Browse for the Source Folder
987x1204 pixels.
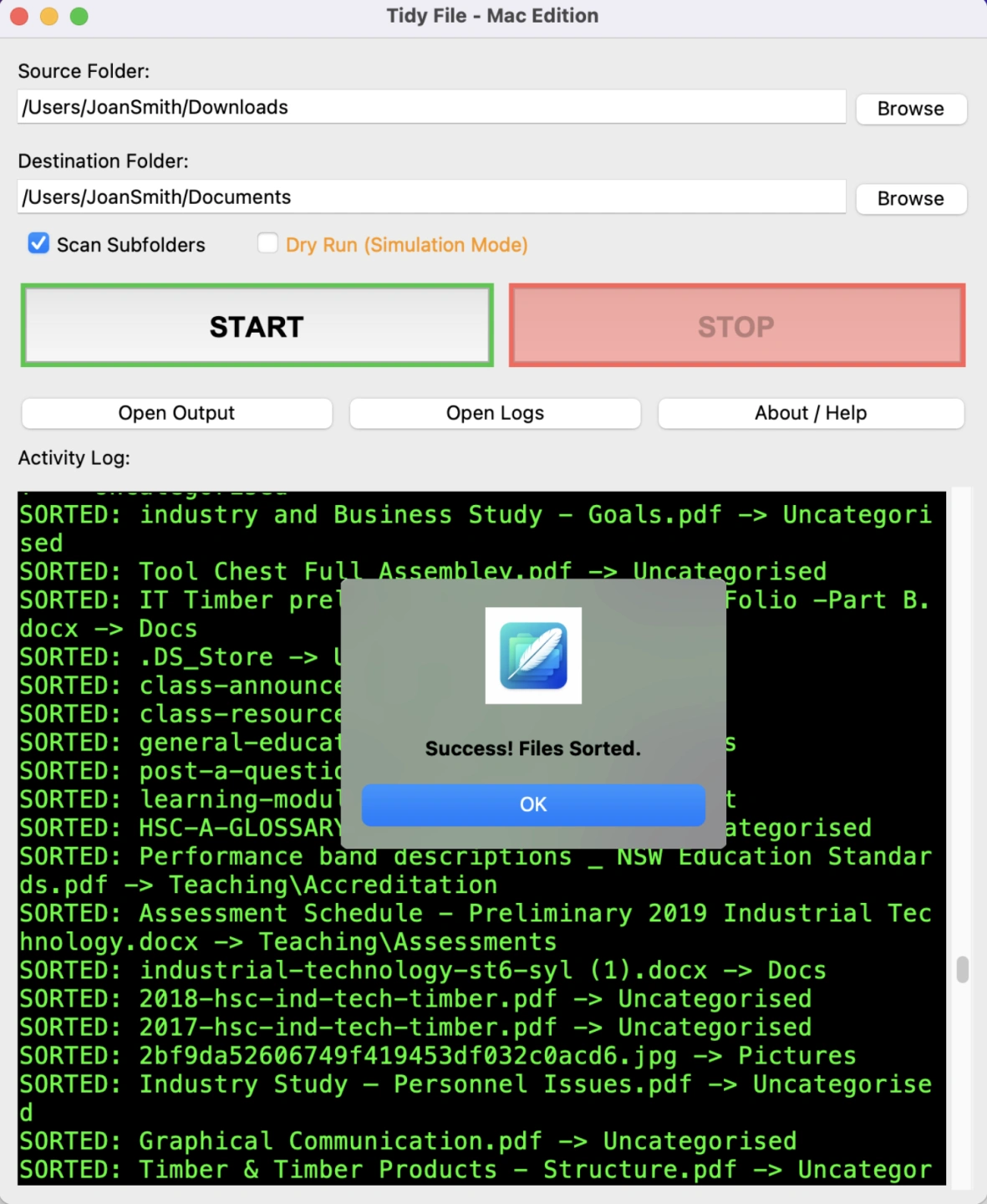pos(910,109)
